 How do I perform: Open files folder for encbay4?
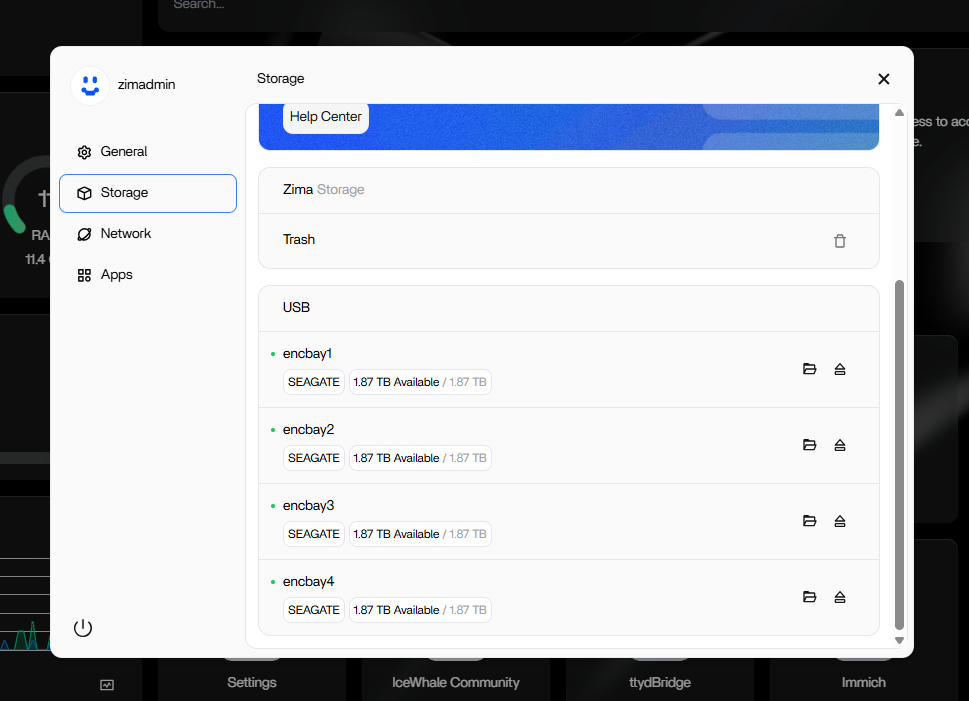[x=810, y=597]
